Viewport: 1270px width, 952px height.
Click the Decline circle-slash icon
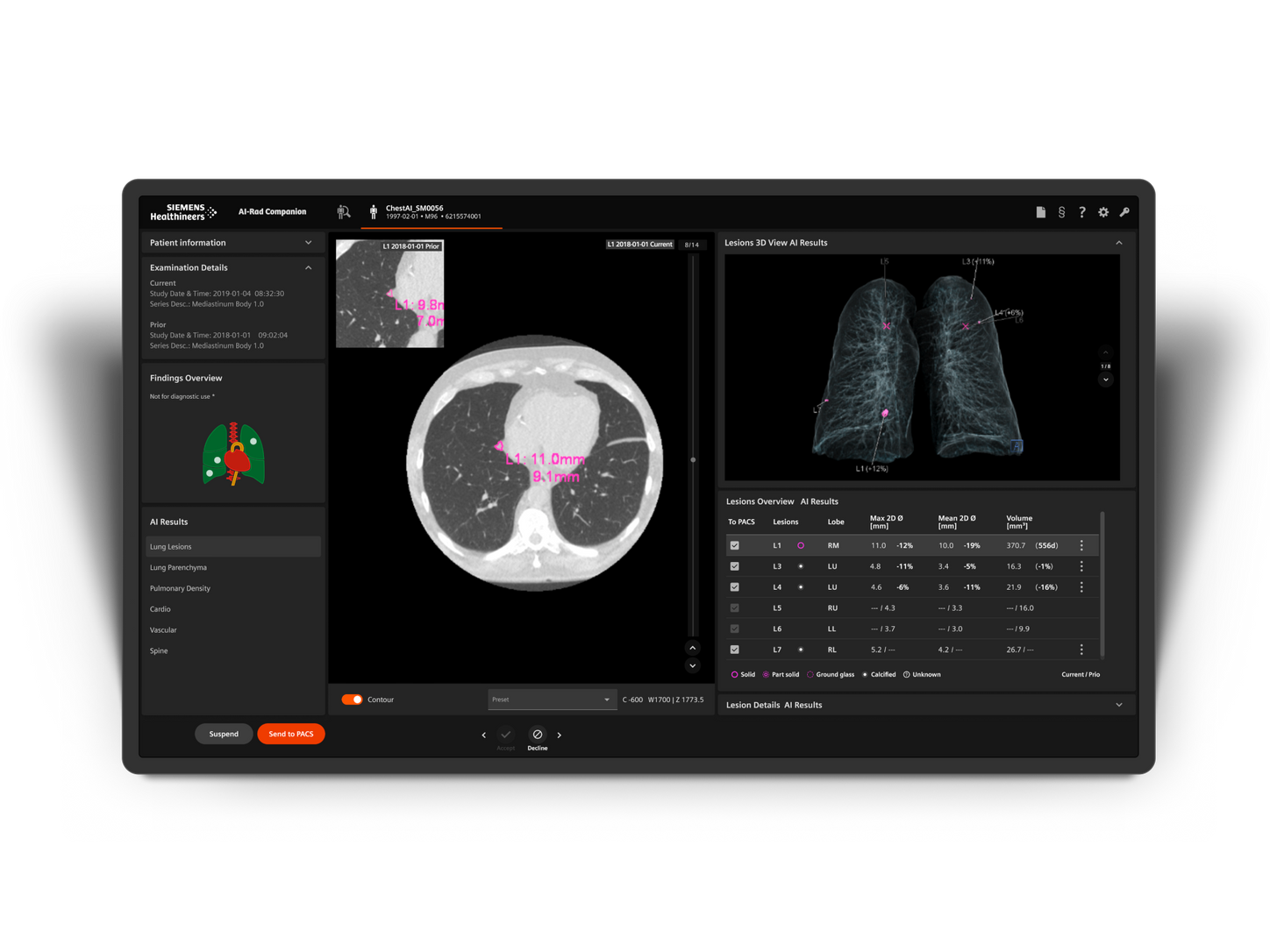point(538,735)
